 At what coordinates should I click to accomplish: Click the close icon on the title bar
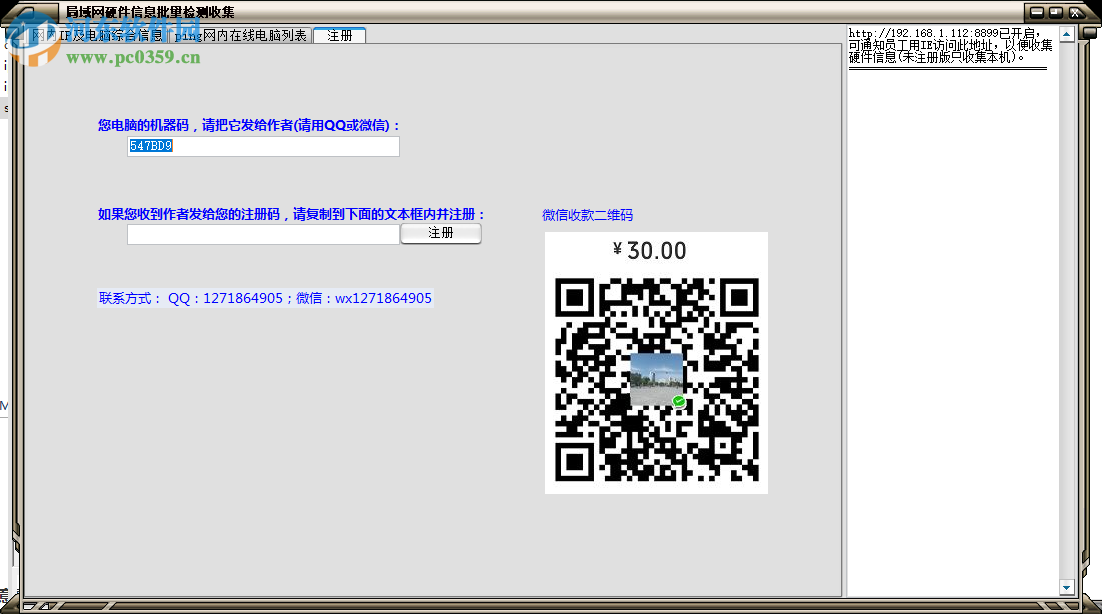click(1075, 12)
